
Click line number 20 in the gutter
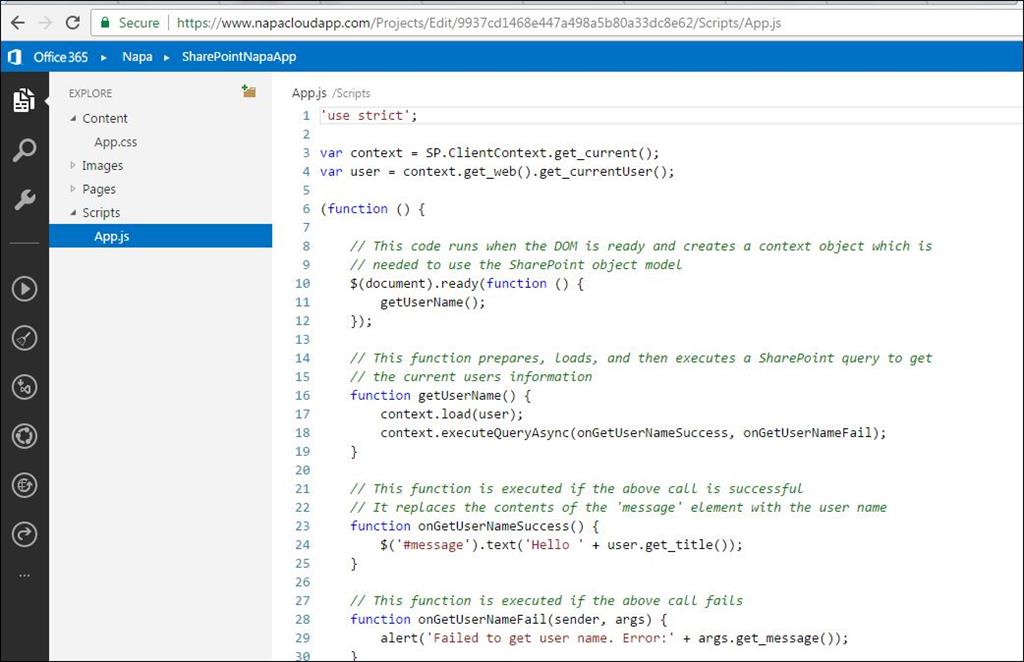click(302, 470)
